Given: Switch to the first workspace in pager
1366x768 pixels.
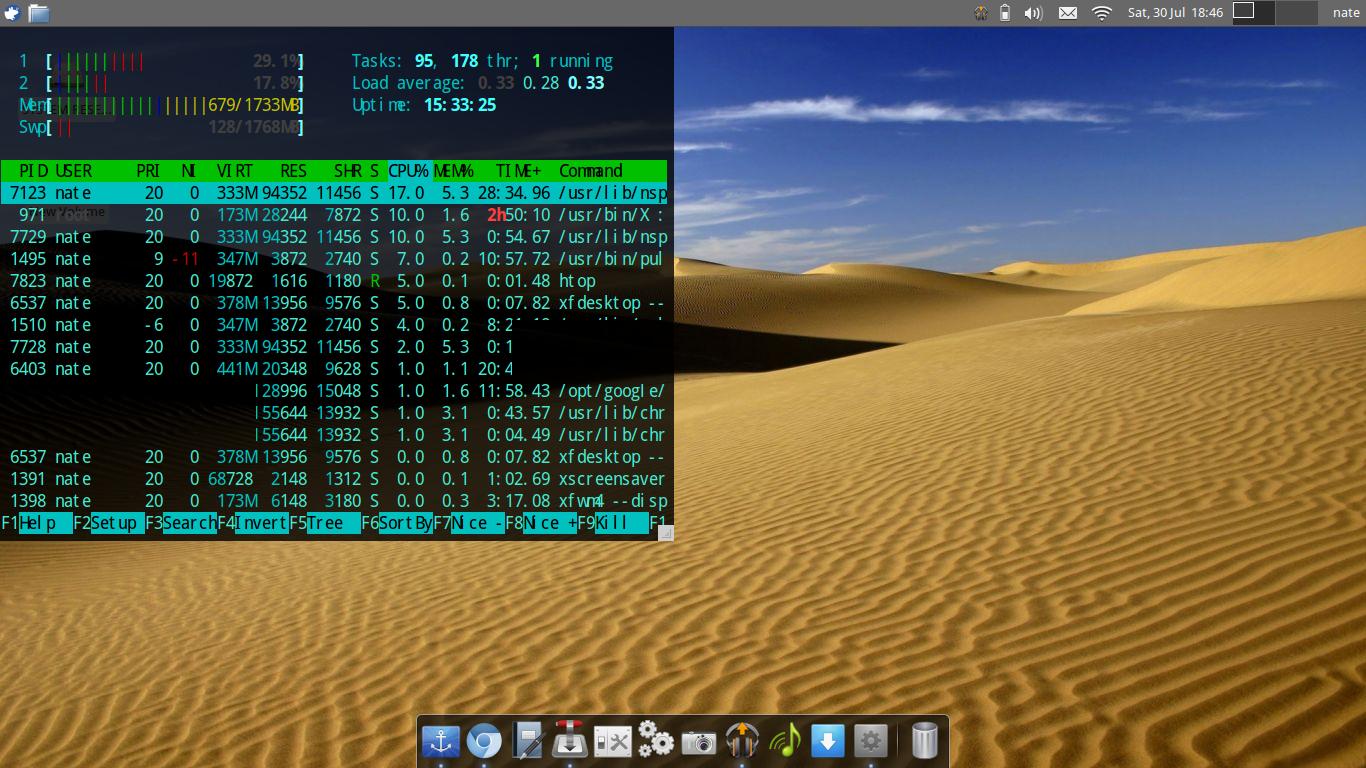Looking at the screenshot, I should (1253, 12).
